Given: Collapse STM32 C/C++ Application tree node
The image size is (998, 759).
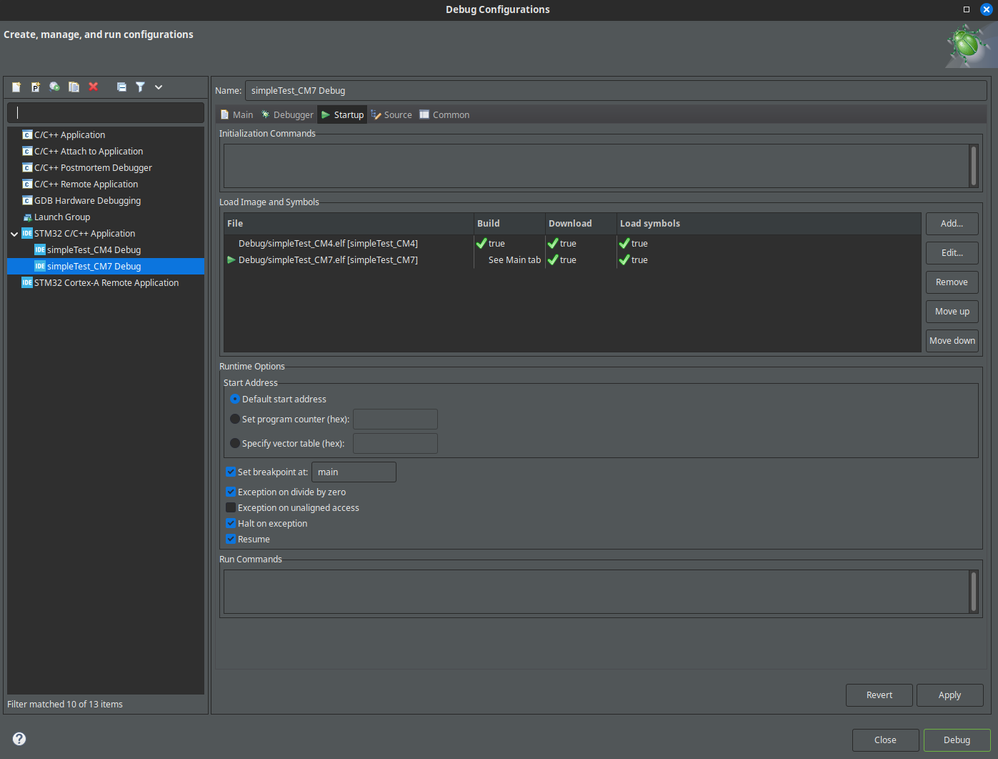Looking at the screenshot, I should click(x=14, y=234).
